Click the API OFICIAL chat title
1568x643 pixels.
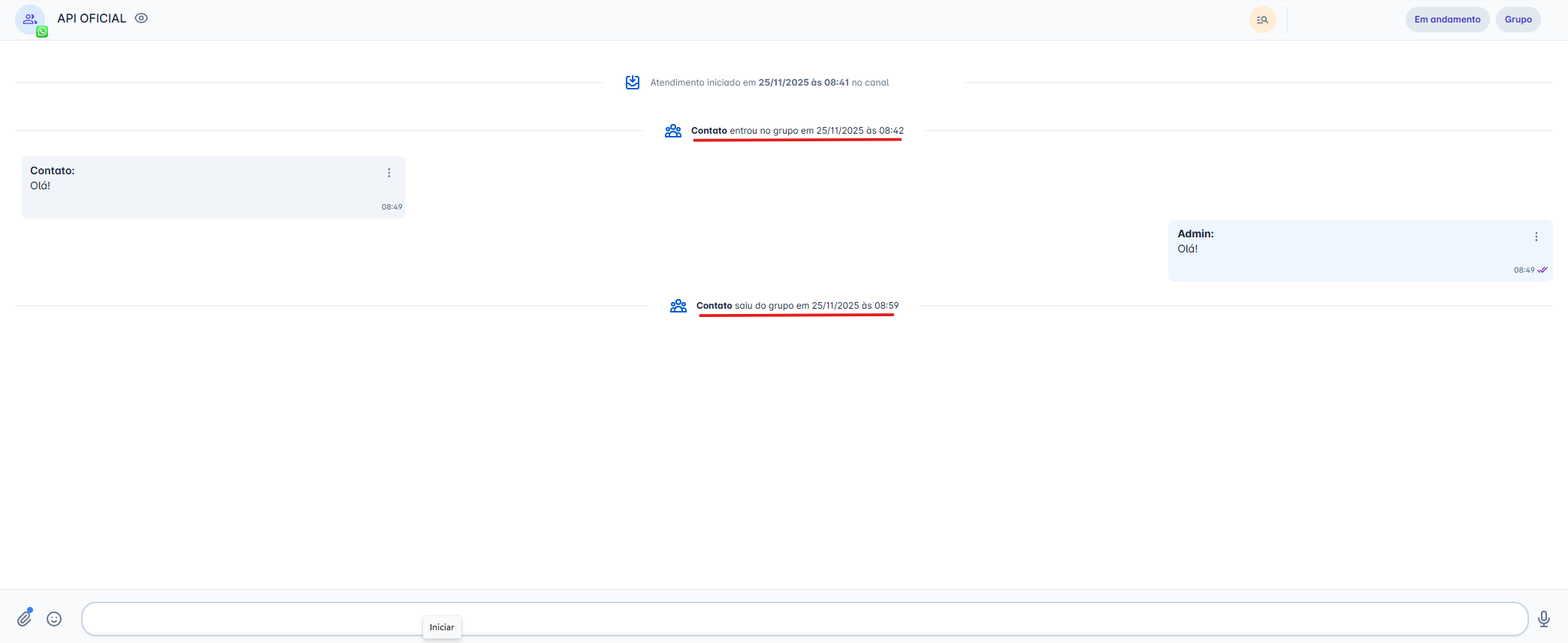pyautogui.click(x=92, y=18)
